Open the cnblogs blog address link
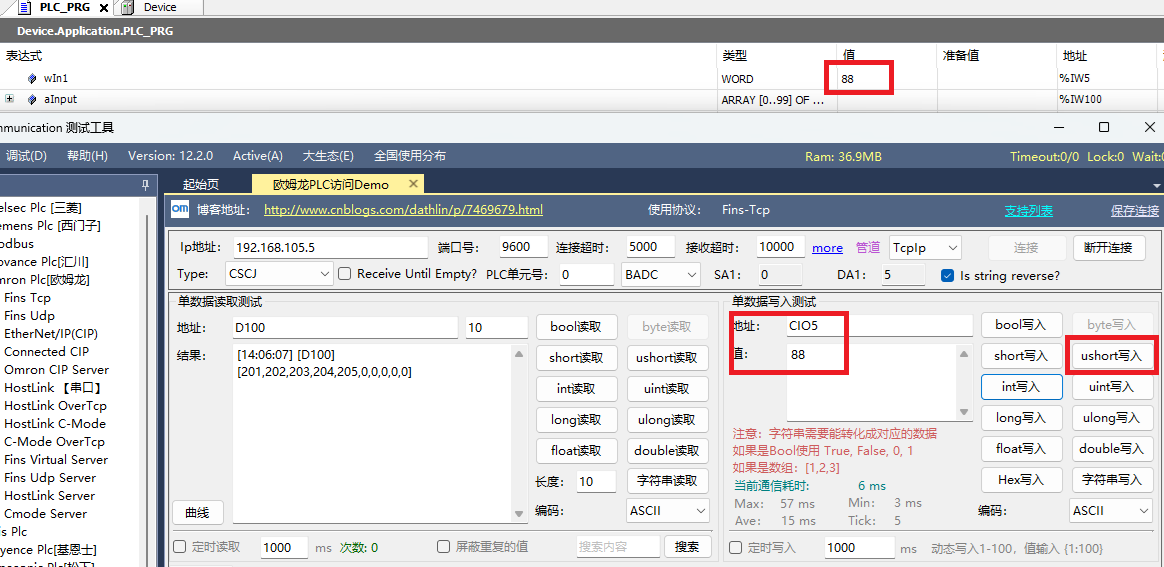1164x567 pixels. coord(403,210)
